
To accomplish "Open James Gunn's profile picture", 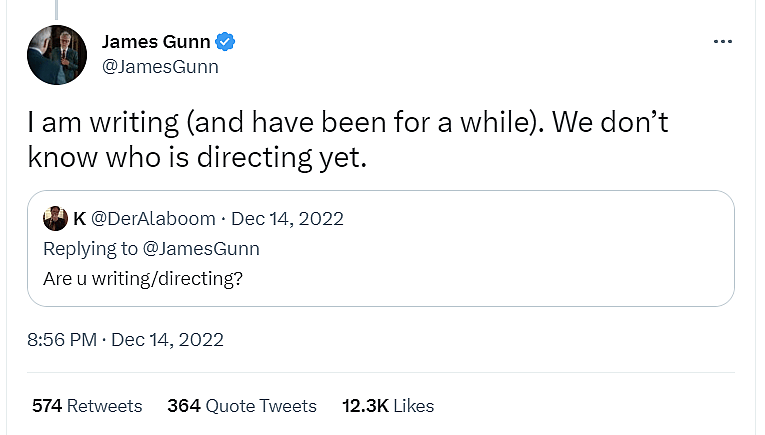I will [59, 55].
